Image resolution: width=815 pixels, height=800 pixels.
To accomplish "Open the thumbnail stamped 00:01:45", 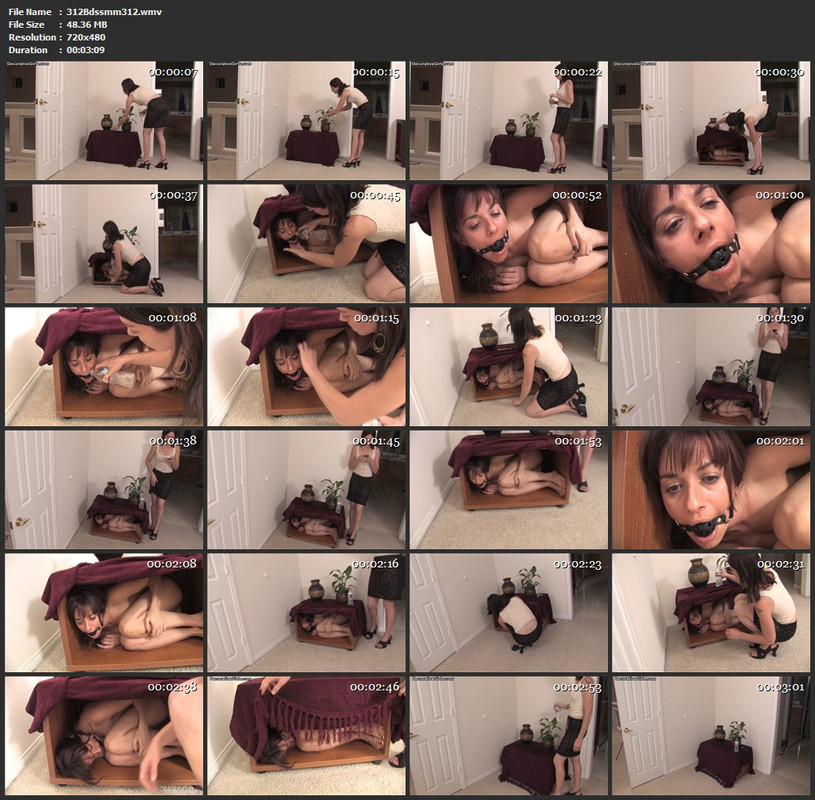I will [x=306, y=489].
